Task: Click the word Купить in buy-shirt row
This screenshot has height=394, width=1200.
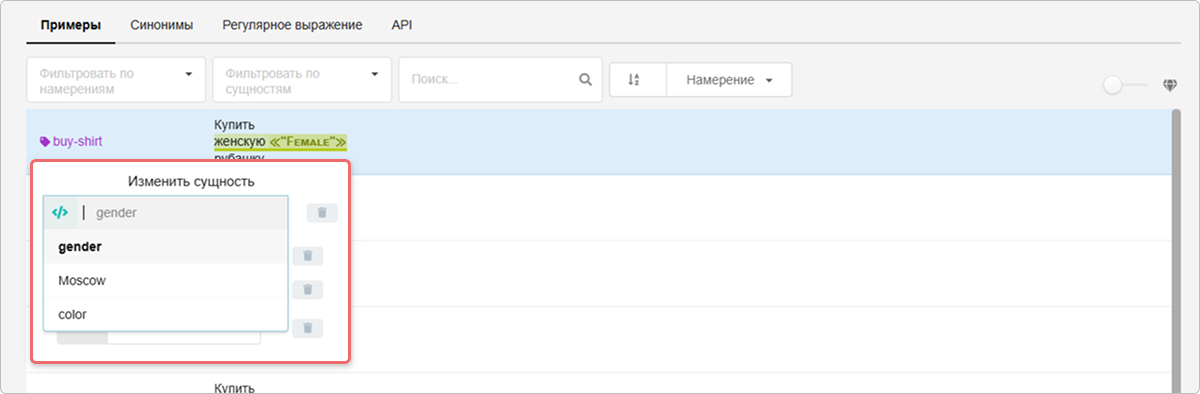Action: pyautogui.click(x=235, y=125)
